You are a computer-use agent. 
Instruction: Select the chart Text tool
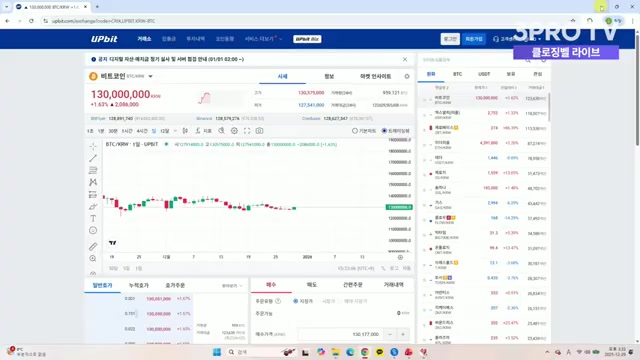tap(93, 218)
